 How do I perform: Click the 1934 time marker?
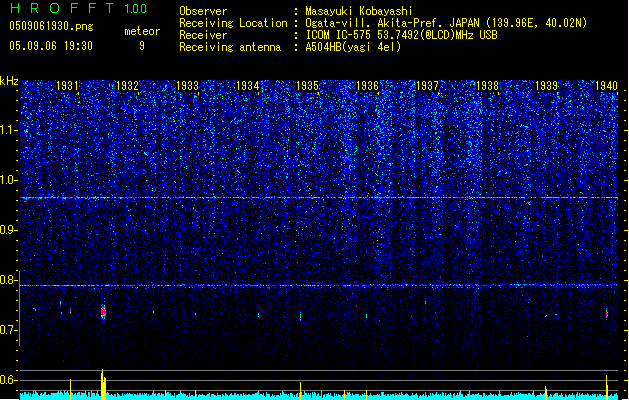coord(248,86)
